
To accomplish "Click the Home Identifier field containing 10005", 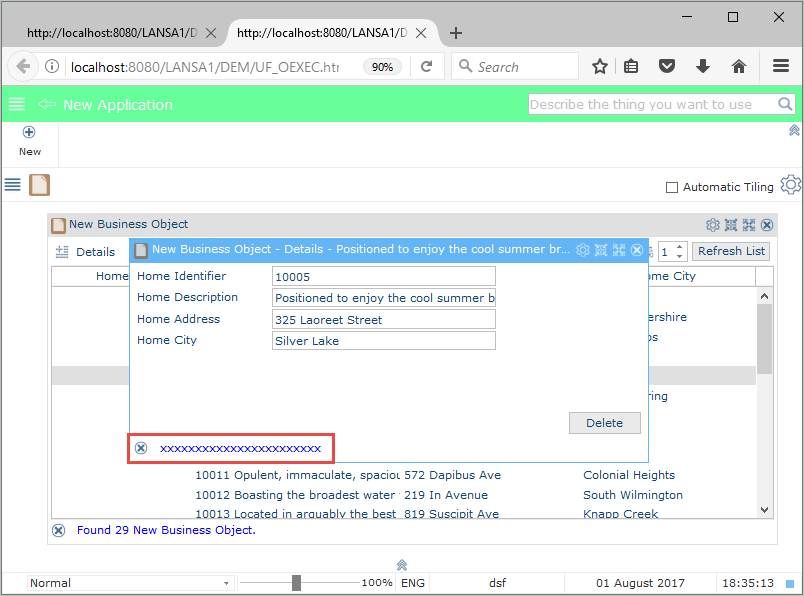I will click(x=384, y=276).
